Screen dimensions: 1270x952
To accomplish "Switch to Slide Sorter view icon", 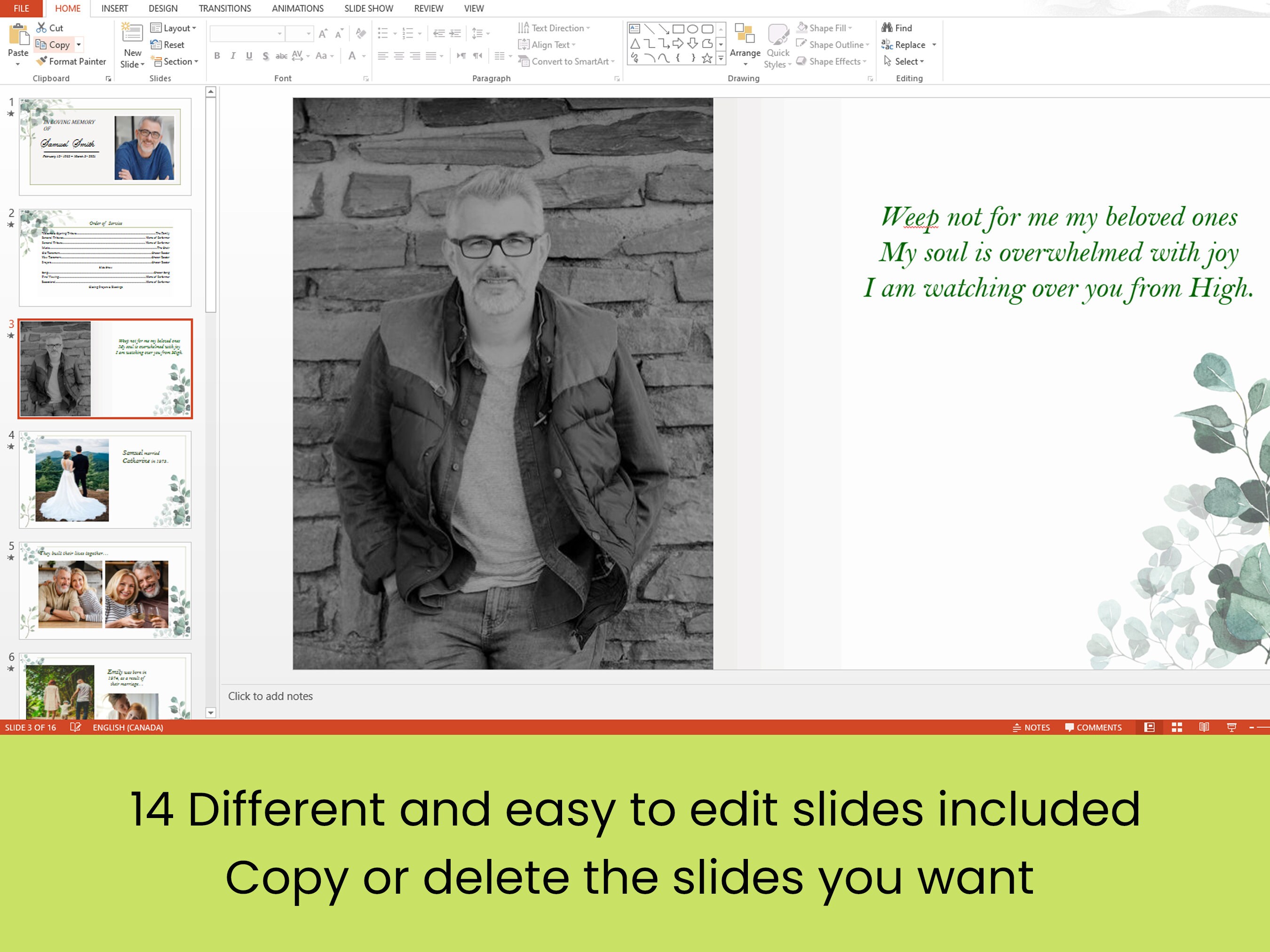I will point(1177,728).
